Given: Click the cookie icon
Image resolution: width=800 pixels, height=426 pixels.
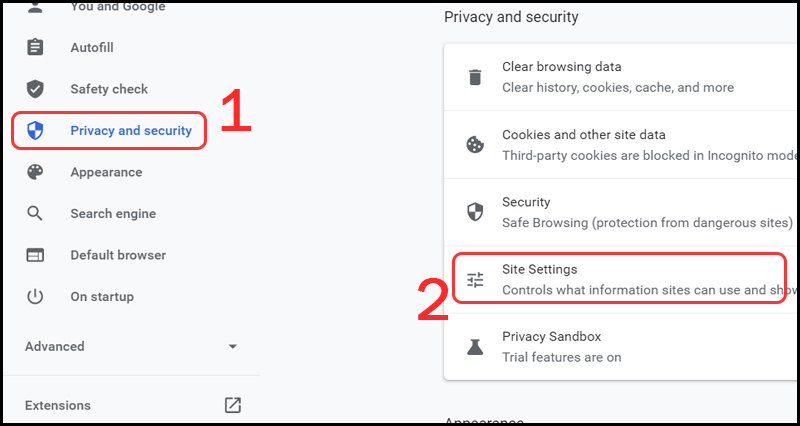Looking at the screenshot, I should click(x=476, y=144).
